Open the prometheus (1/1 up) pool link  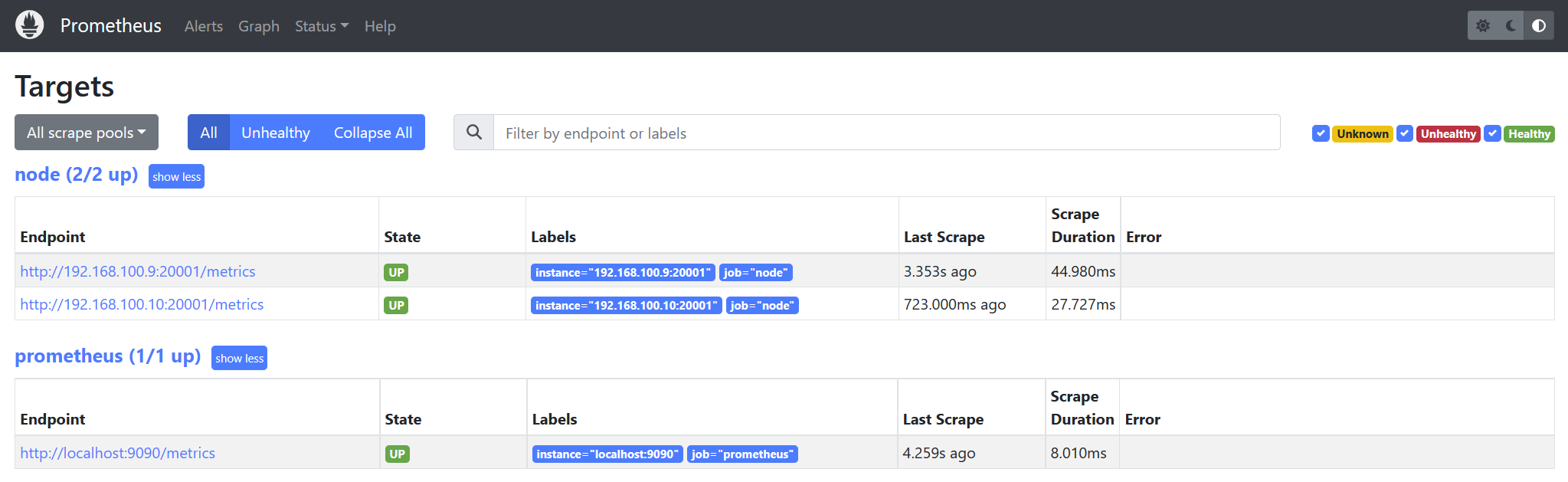(108, 356)
